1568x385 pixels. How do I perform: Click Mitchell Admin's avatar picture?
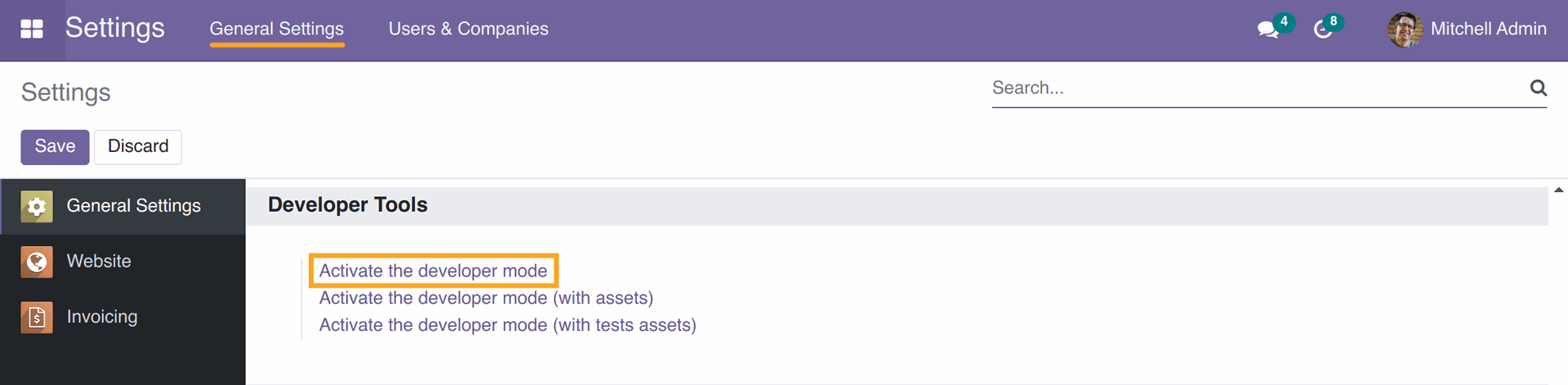pos(1405,29)
